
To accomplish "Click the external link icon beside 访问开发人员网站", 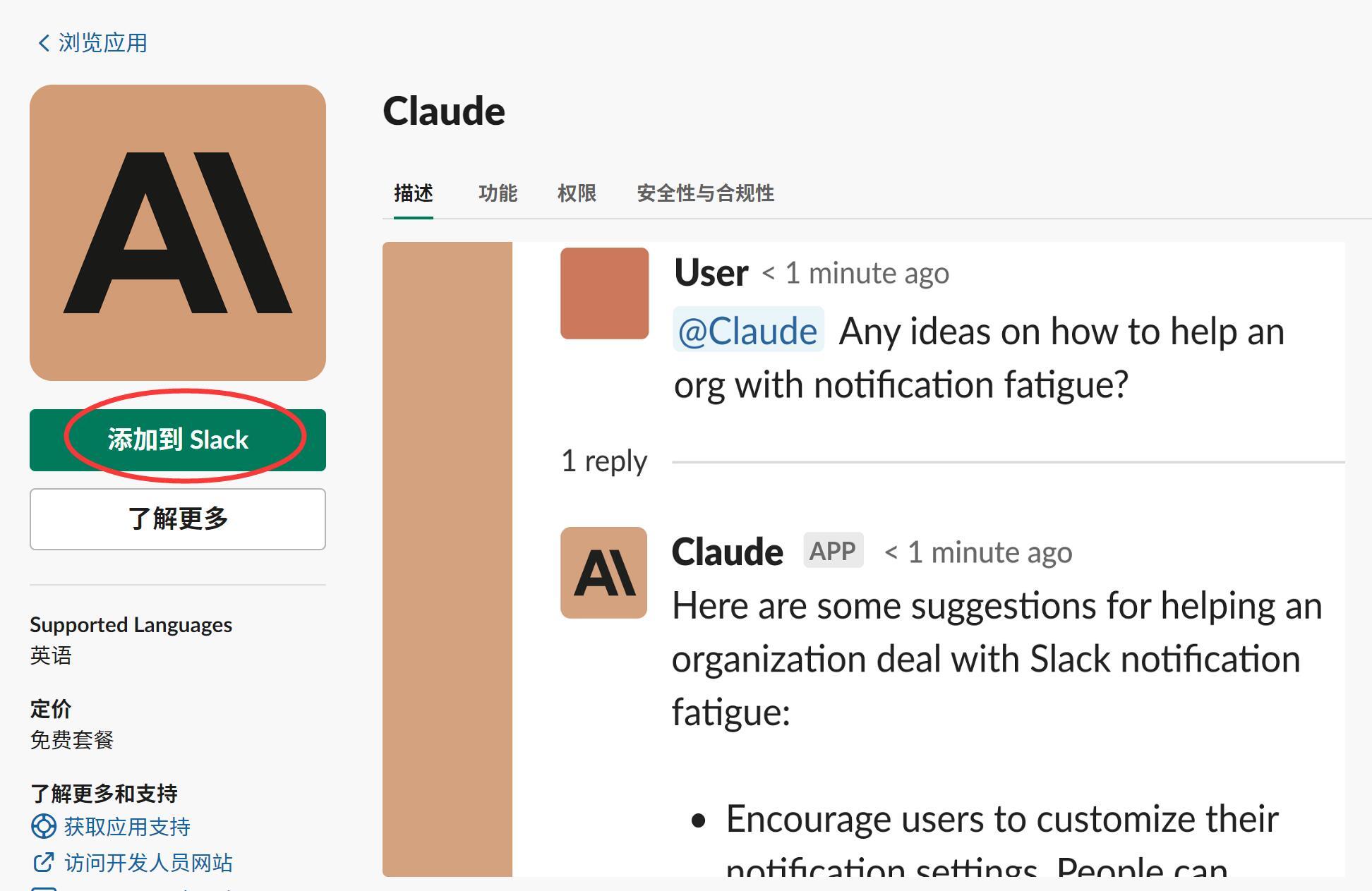I will (x=44, y=863).
